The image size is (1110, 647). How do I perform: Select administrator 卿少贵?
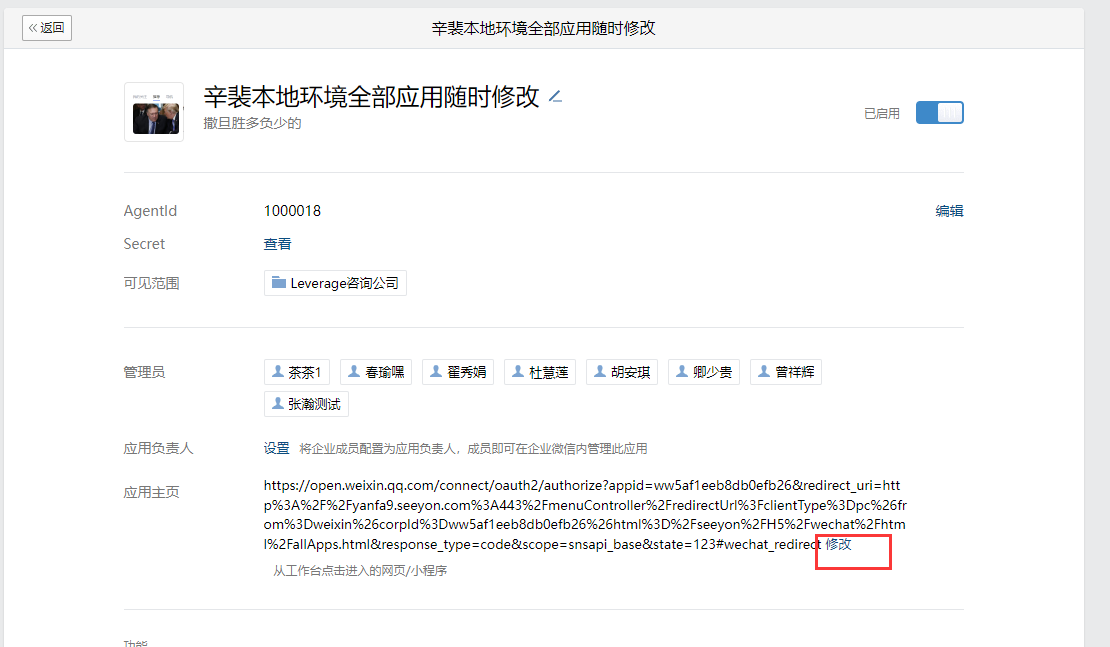(704, 372)
